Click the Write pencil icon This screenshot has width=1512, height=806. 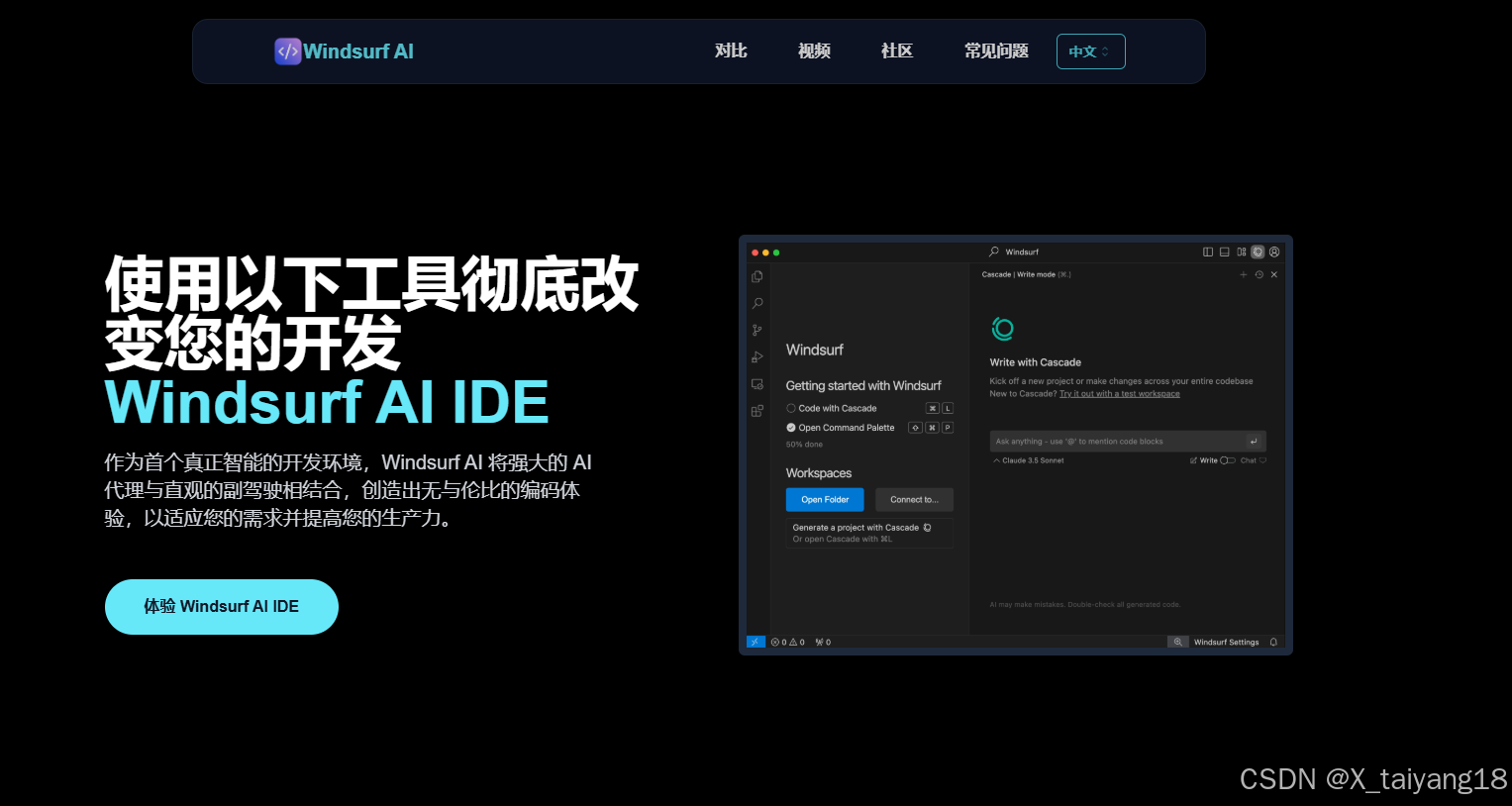(x=1193, y=460)
